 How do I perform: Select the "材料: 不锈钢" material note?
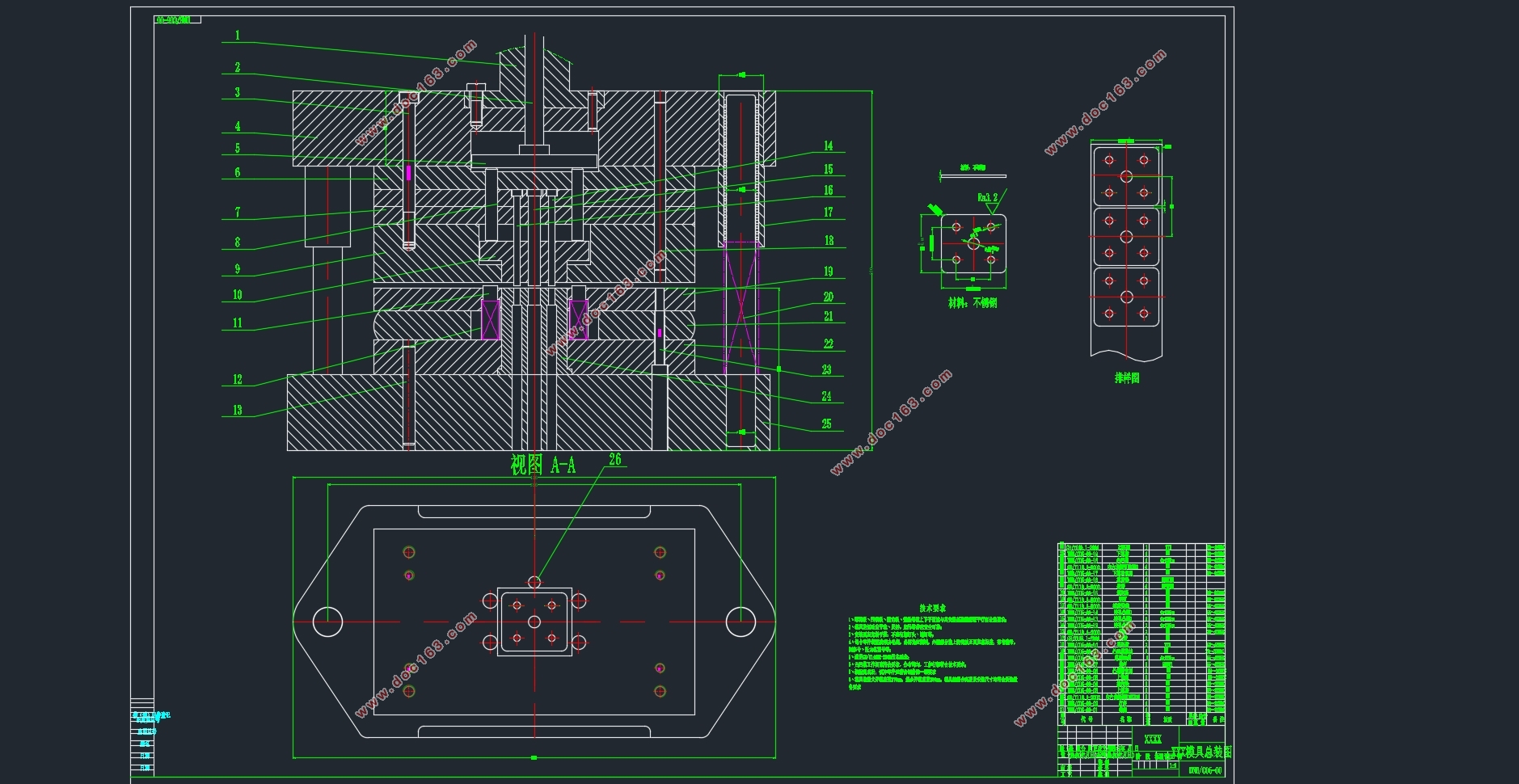coord(973,303)
